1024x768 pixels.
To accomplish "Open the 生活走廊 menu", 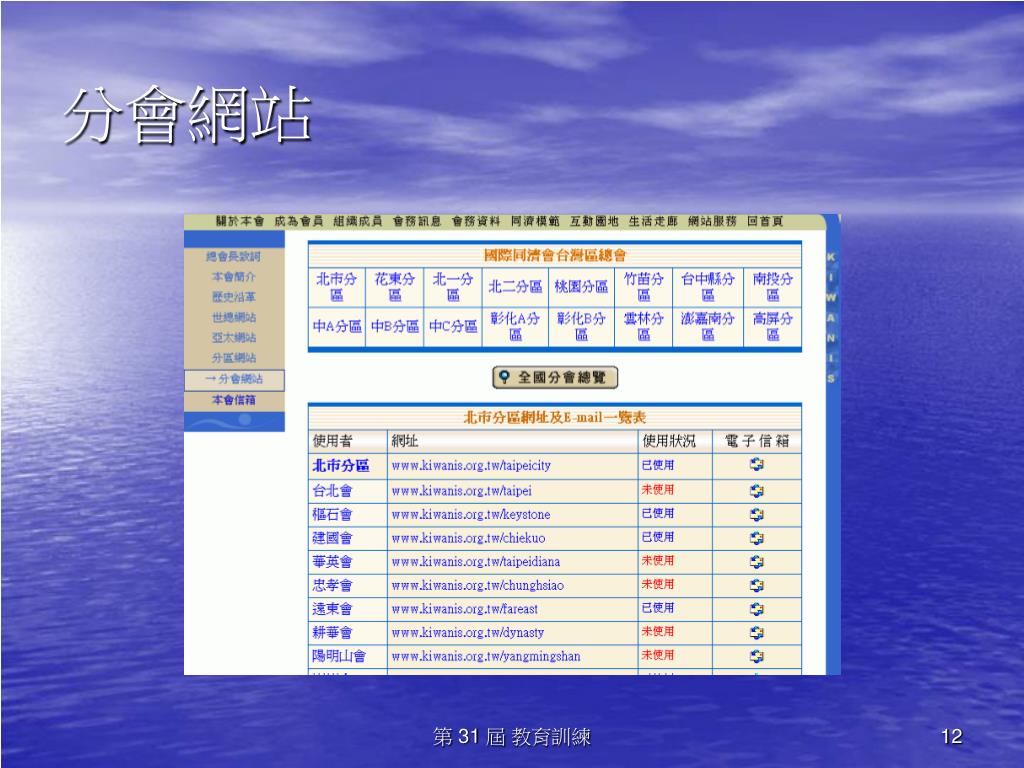I will coord(653,221).
